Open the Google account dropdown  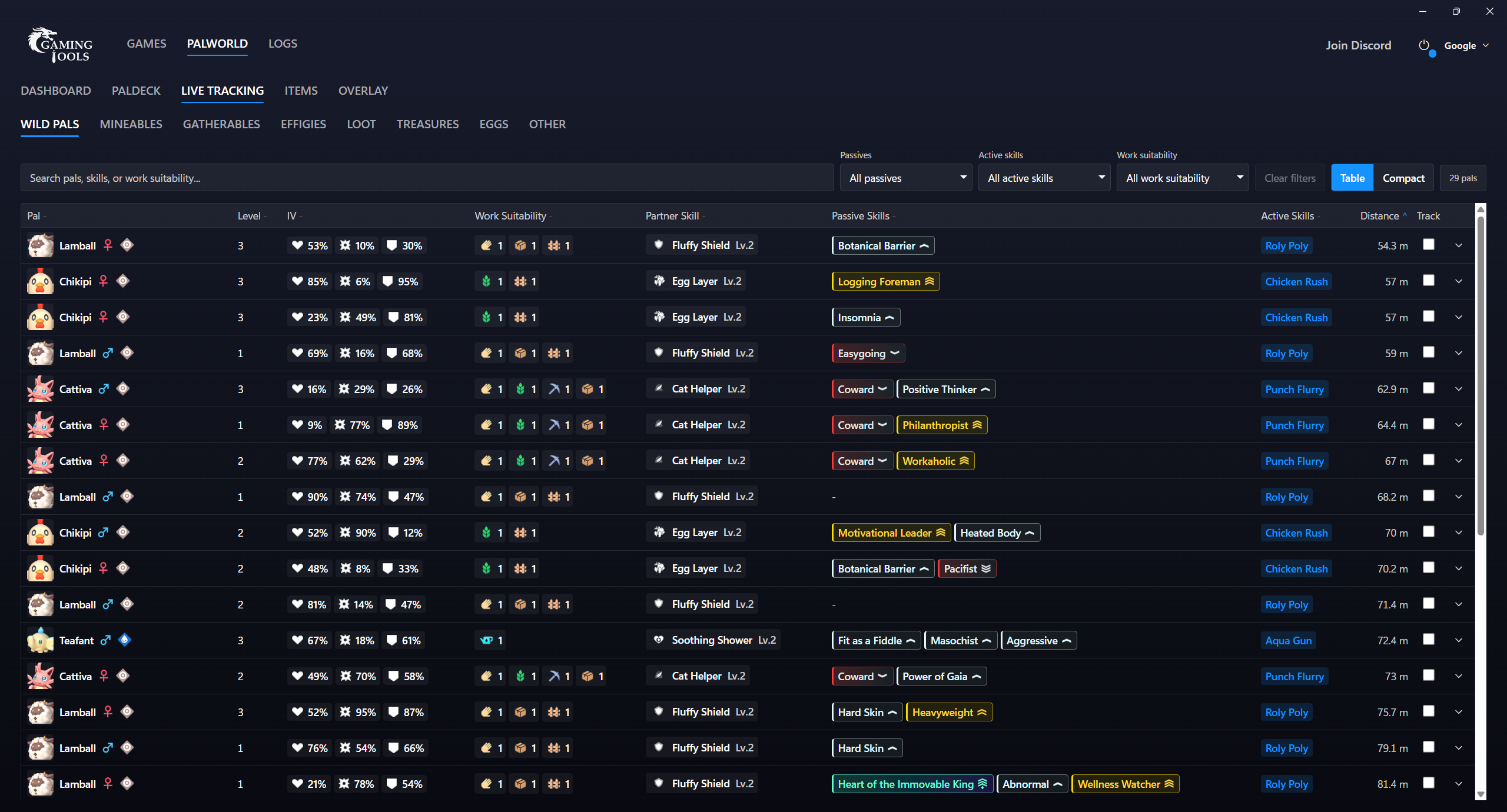(x=1466, y=45)
